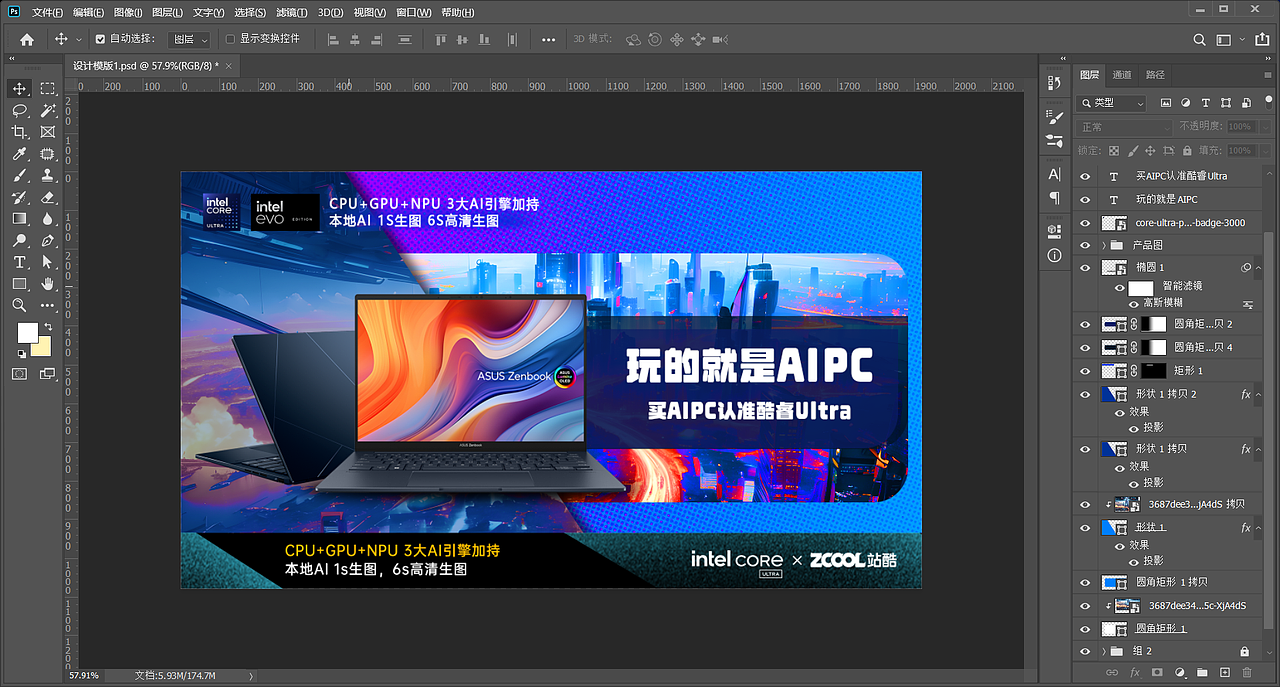Screen dimensions: 1280x687
Task: Hide the 玩的就是 AIPC text layer
Action: click(x=1085, y=199)
